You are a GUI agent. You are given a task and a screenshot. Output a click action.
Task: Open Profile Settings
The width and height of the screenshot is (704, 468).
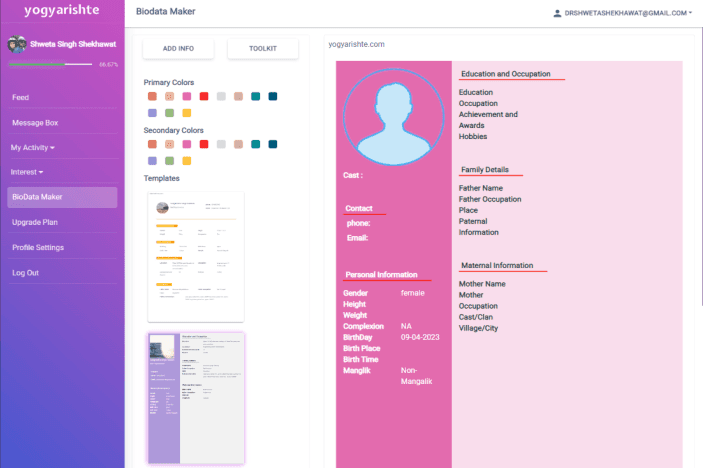coord(38,247)
